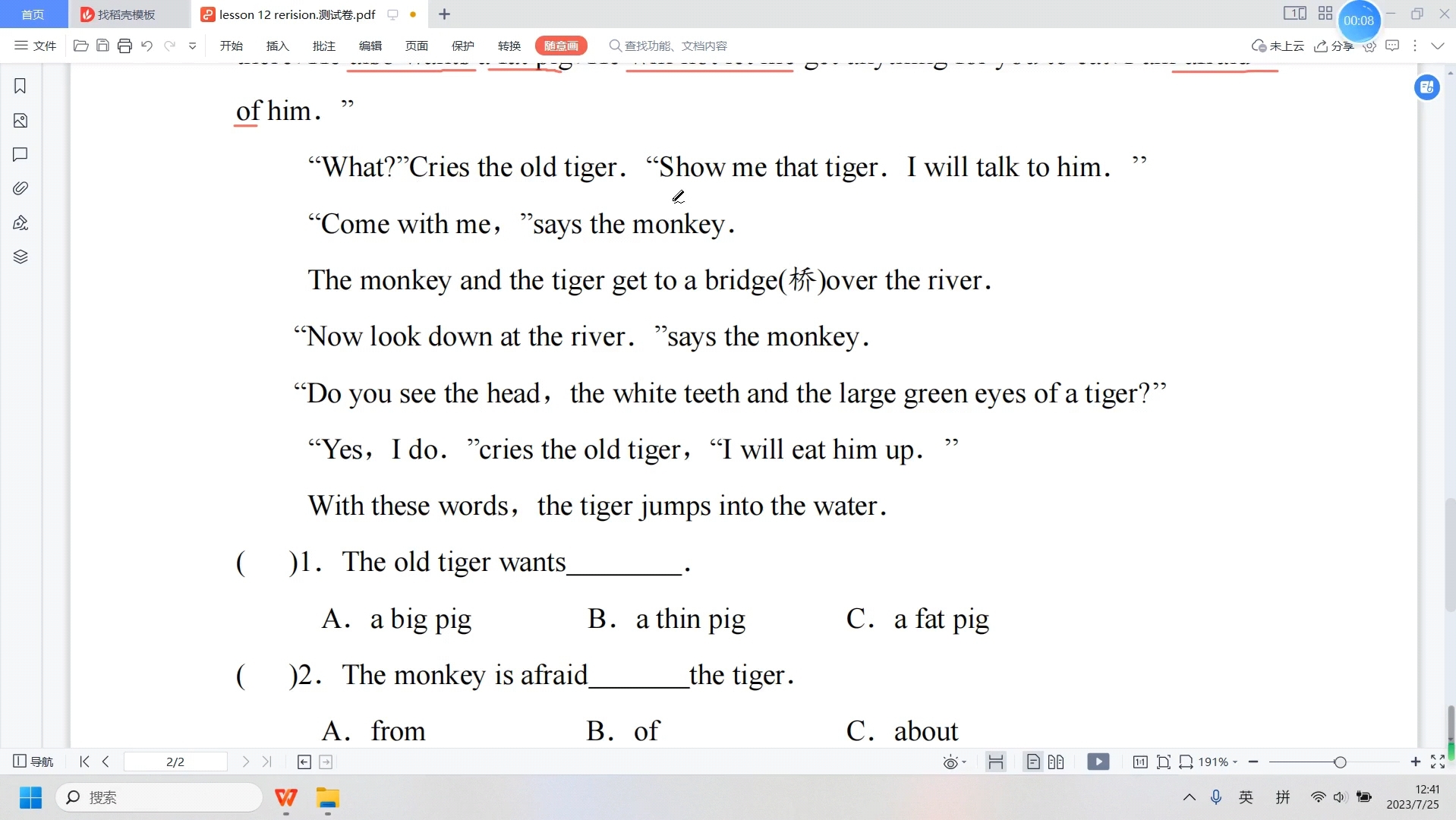Switch to the 开始 ribbon tab
This screenshot has width=1456, height=820.
pyautogui.click(x=232, y=46)
